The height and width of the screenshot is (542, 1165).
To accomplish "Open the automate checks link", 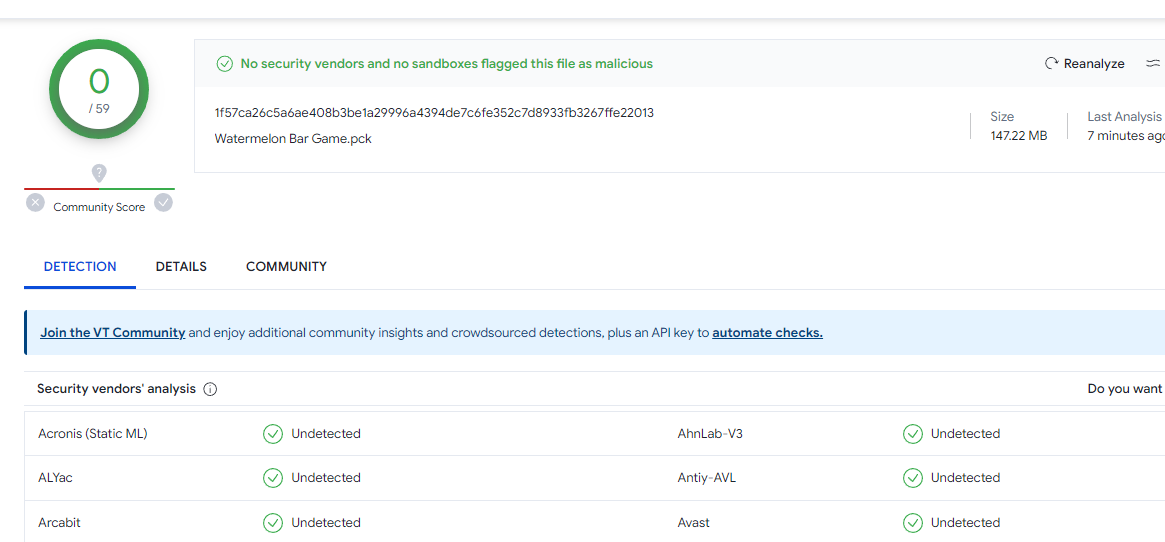I will coord(767,333).
